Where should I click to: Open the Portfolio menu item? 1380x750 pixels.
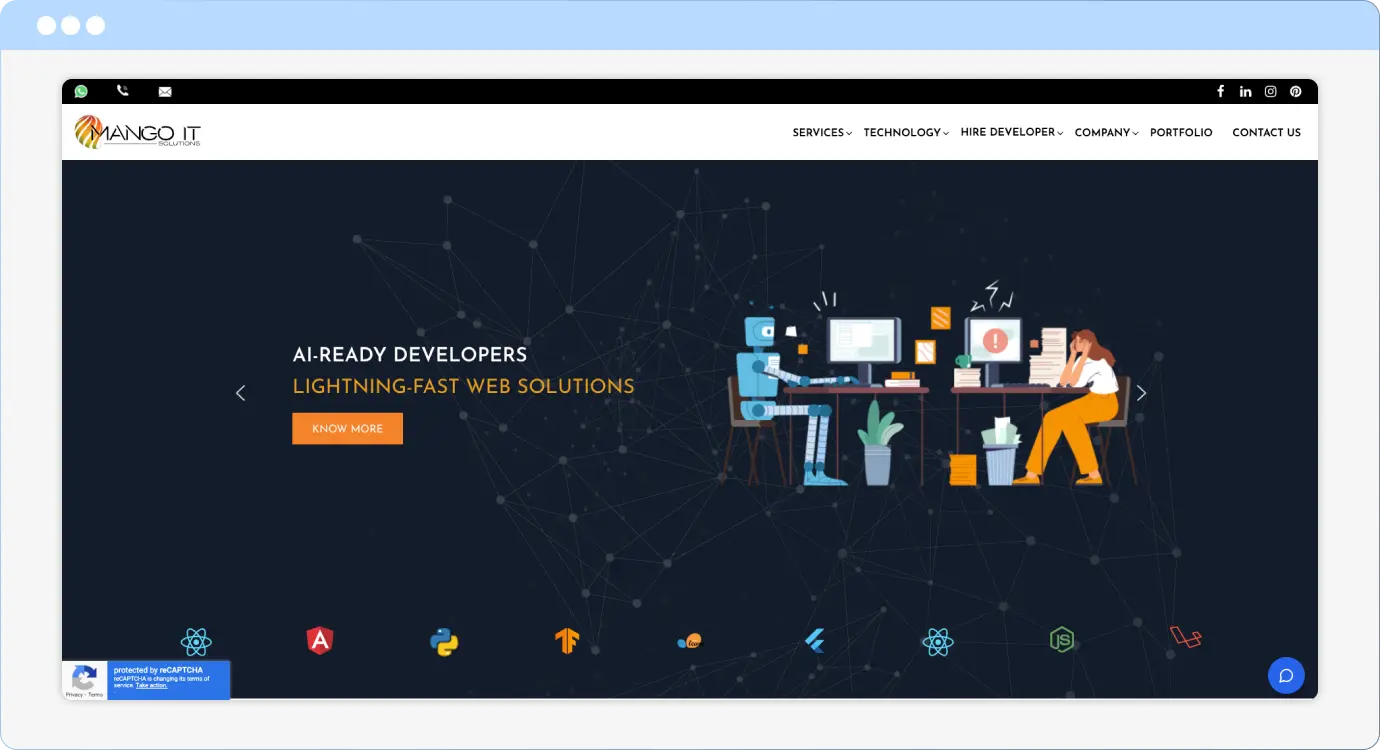coord(1181,133)
